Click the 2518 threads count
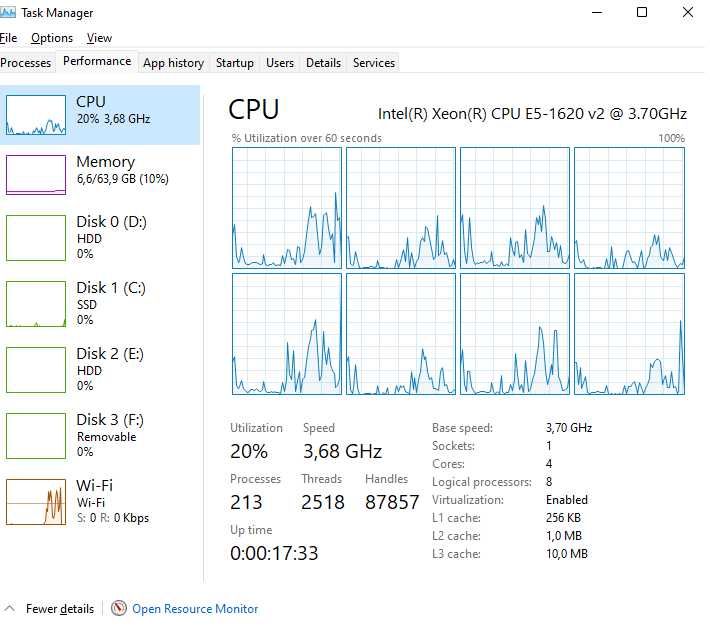The width and height of the screenshot is (710, 630). [323, 502]
